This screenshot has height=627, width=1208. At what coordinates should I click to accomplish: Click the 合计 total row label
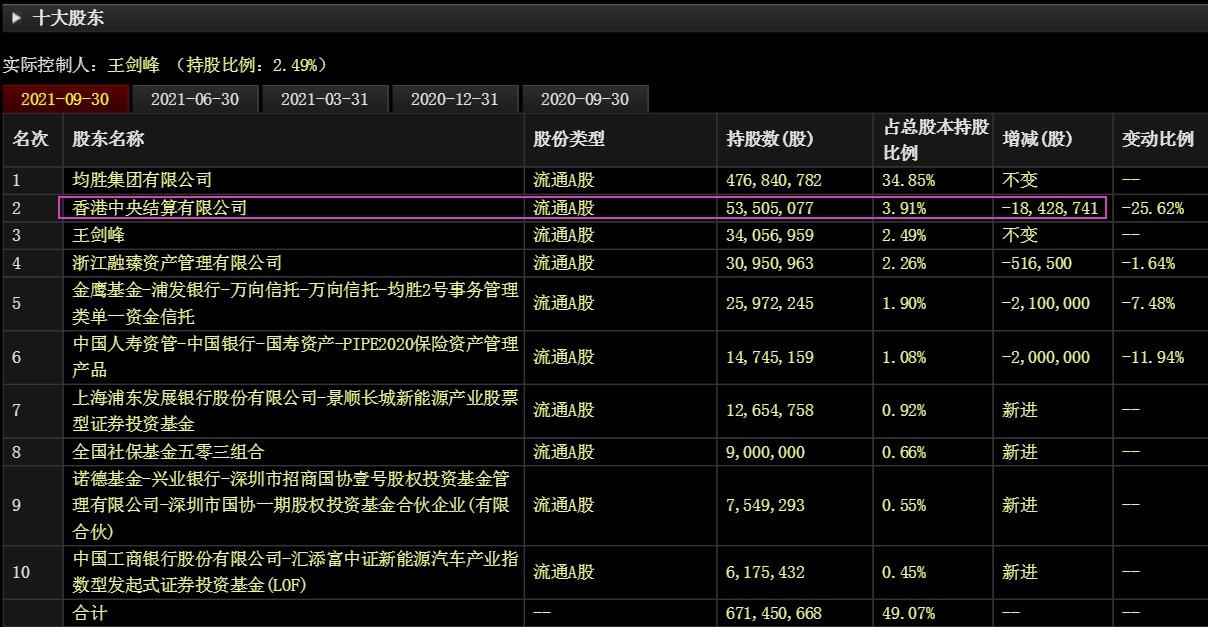click(89, 612)
